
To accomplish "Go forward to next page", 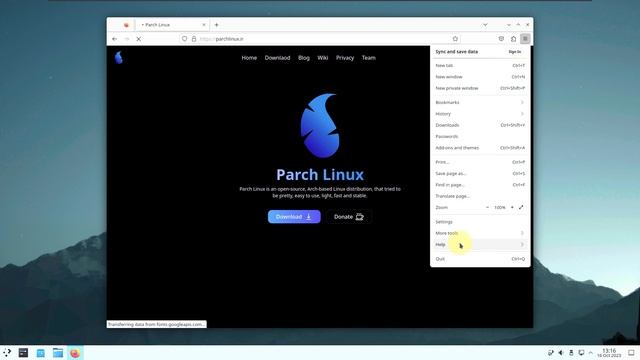I will pyautogui.click(x=127, y=39).
